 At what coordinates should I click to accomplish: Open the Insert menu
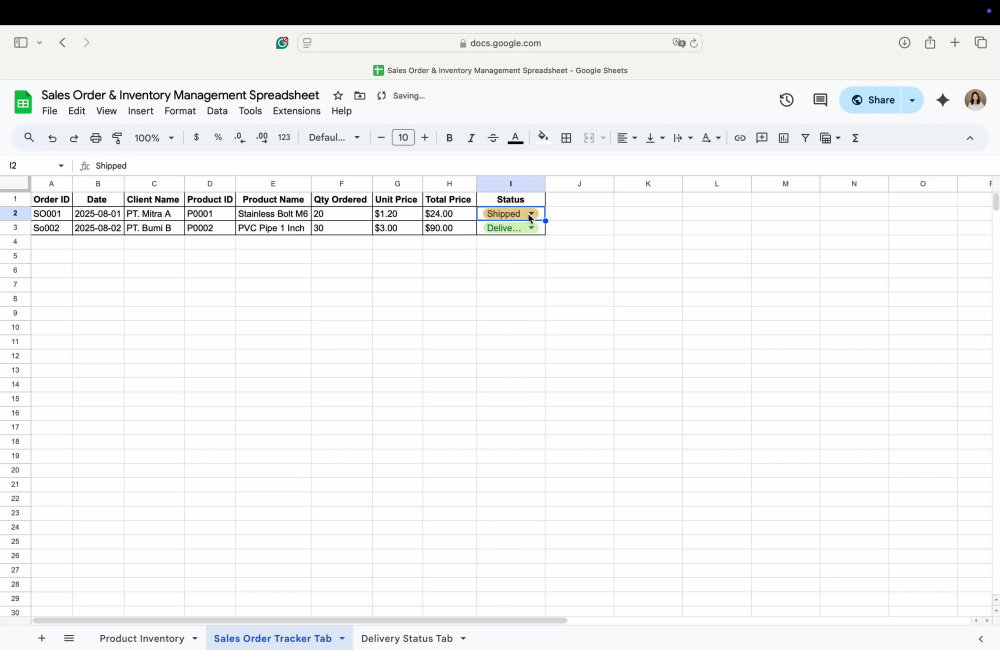[140, 111]
